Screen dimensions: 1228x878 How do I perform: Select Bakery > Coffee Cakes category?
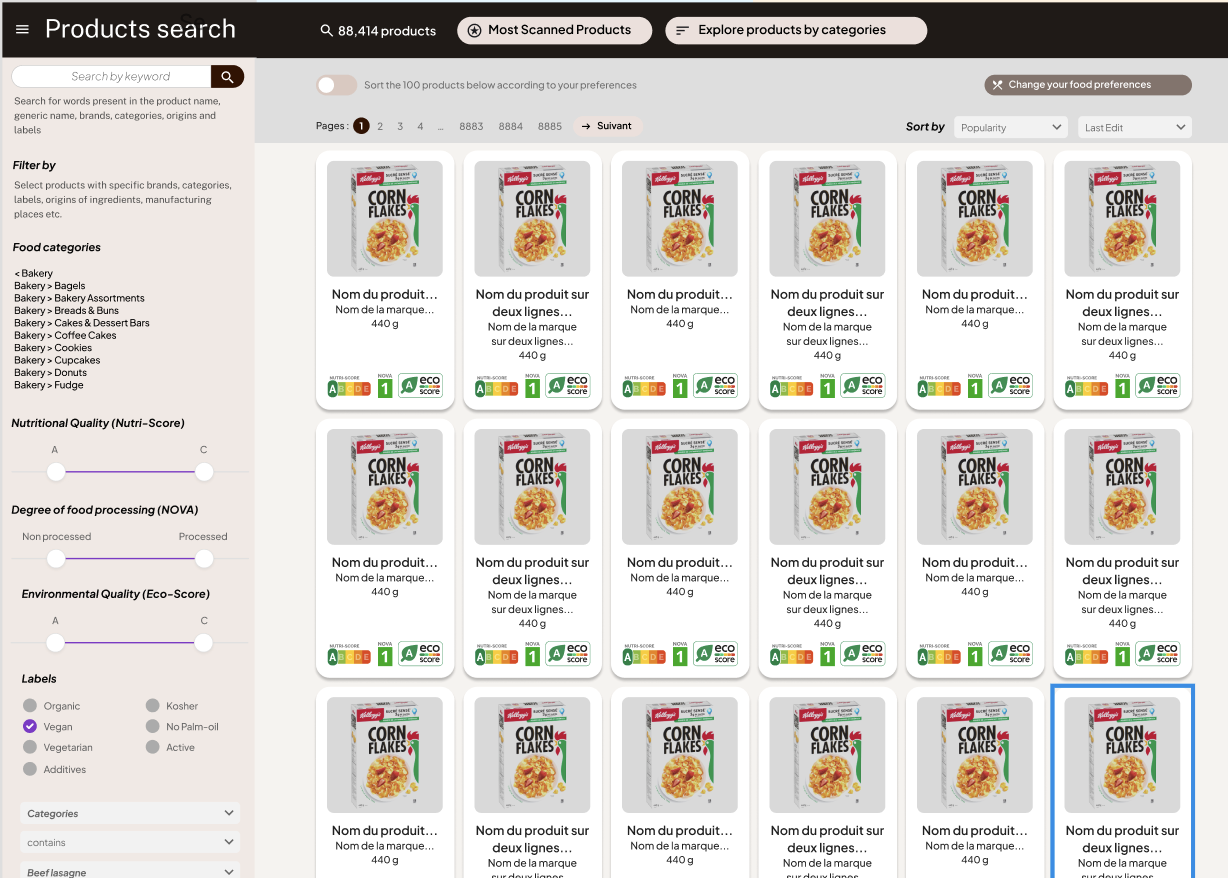(65, 336)
